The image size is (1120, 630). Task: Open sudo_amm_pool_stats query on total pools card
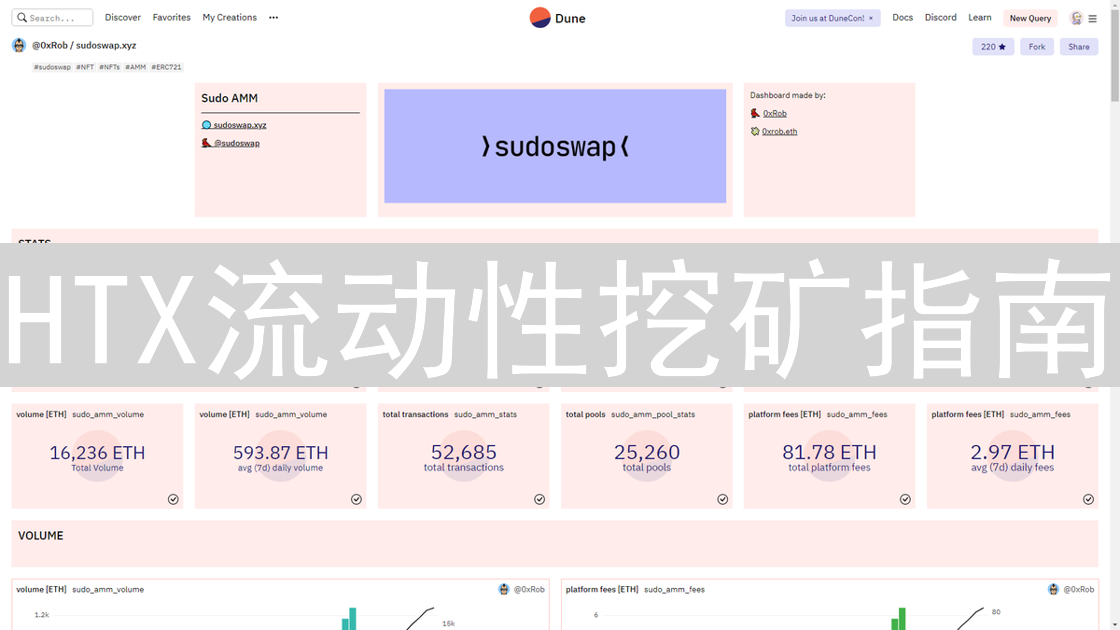click(x=653, y=414)
